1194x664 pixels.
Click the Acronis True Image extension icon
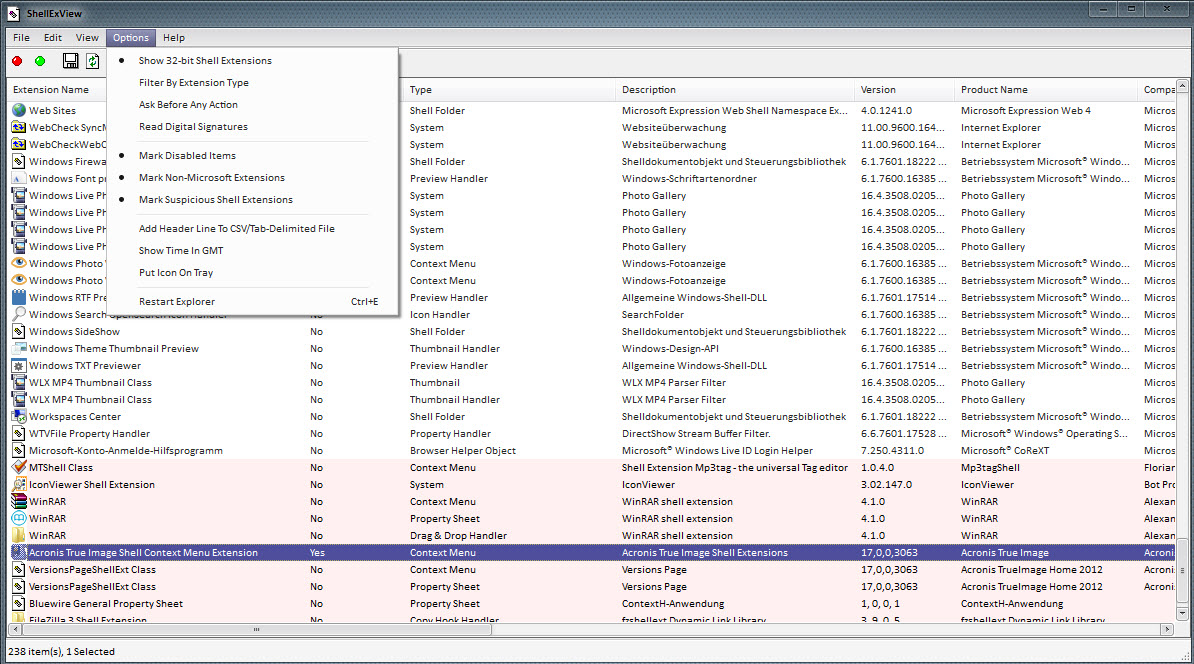click(19, 553)
